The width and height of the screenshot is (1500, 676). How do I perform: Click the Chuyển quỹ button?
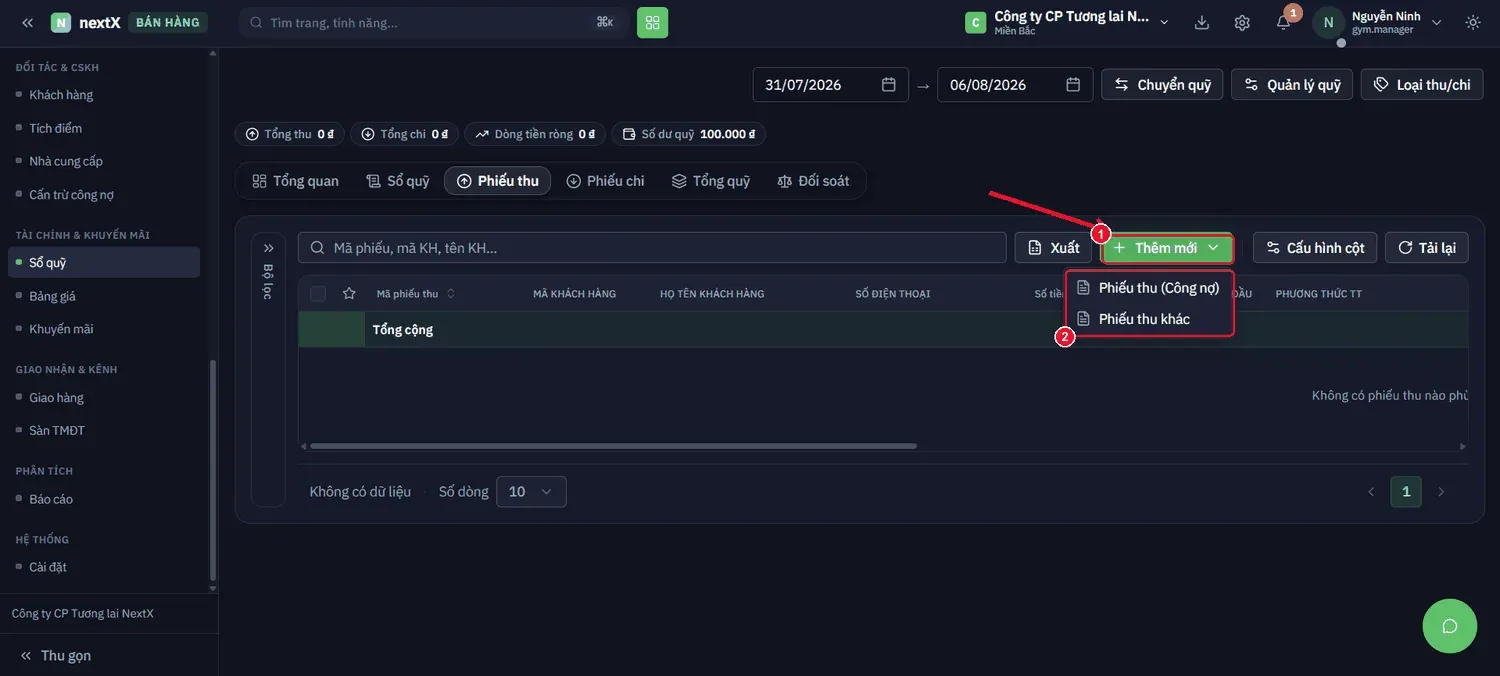(x=1163, y=85)
